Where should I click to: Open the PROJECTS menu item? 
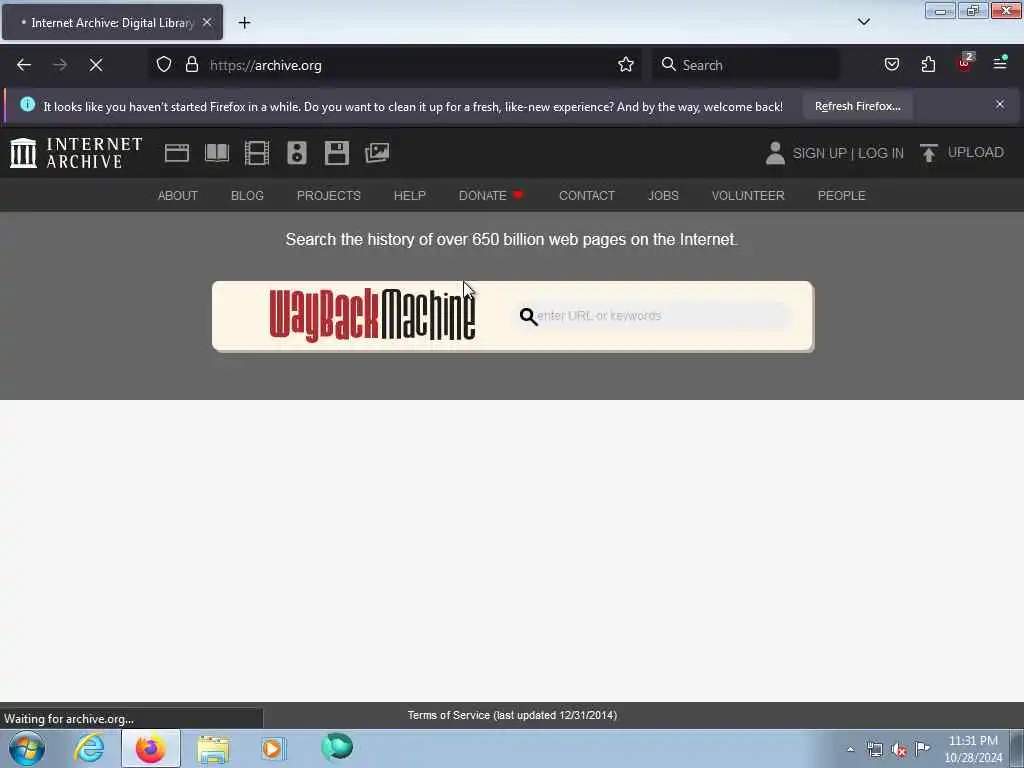click(x=328, y=195)
